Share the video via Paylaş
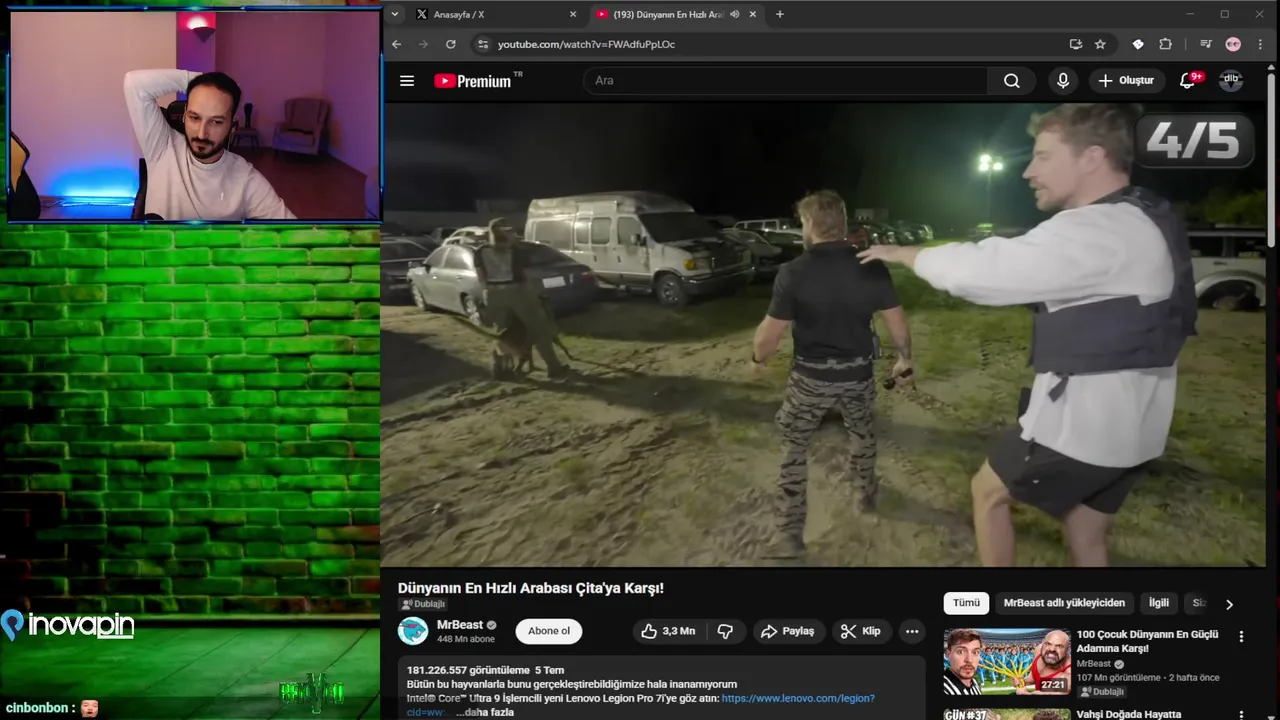 point(788,631)
